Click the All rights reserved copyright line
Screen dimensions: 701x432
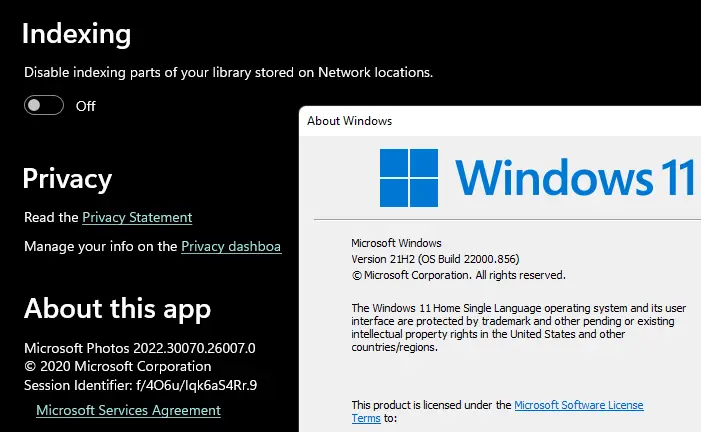[459, 275]
